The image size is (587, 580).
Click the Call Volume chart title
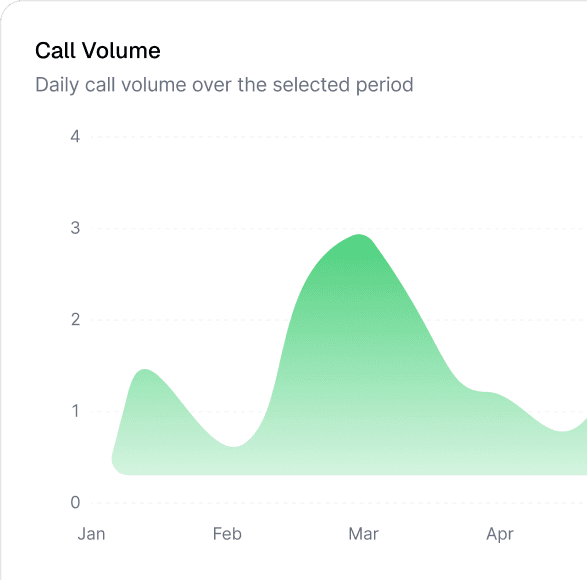point(98,51)
